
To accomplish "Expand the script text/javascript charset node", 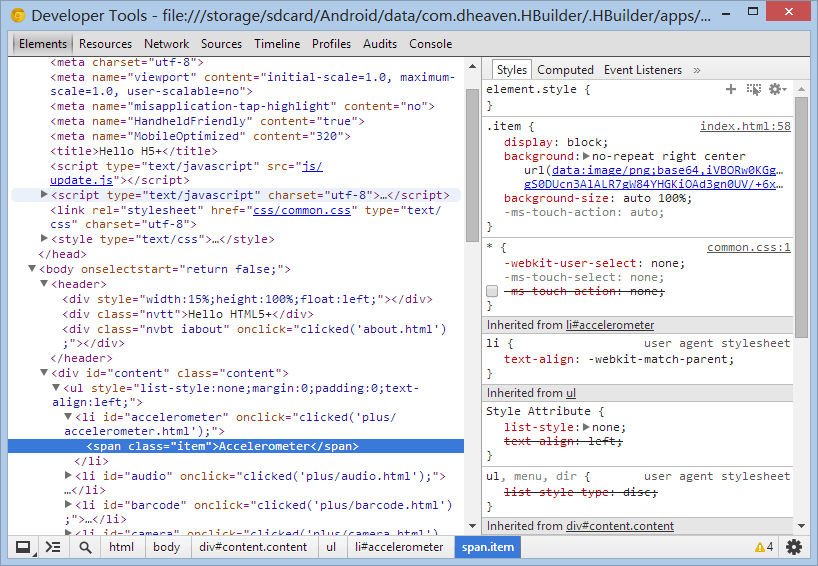I will pos(44,195).
